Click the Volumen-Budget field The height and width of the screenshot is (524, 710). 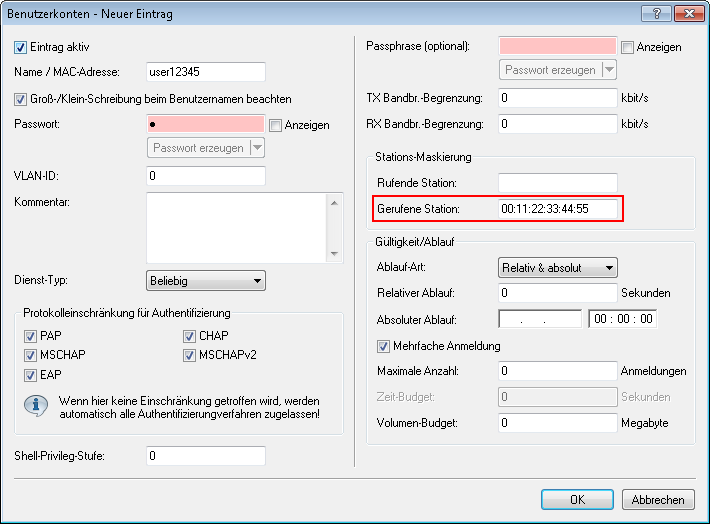pyautogui.click(x=558, y=423)
